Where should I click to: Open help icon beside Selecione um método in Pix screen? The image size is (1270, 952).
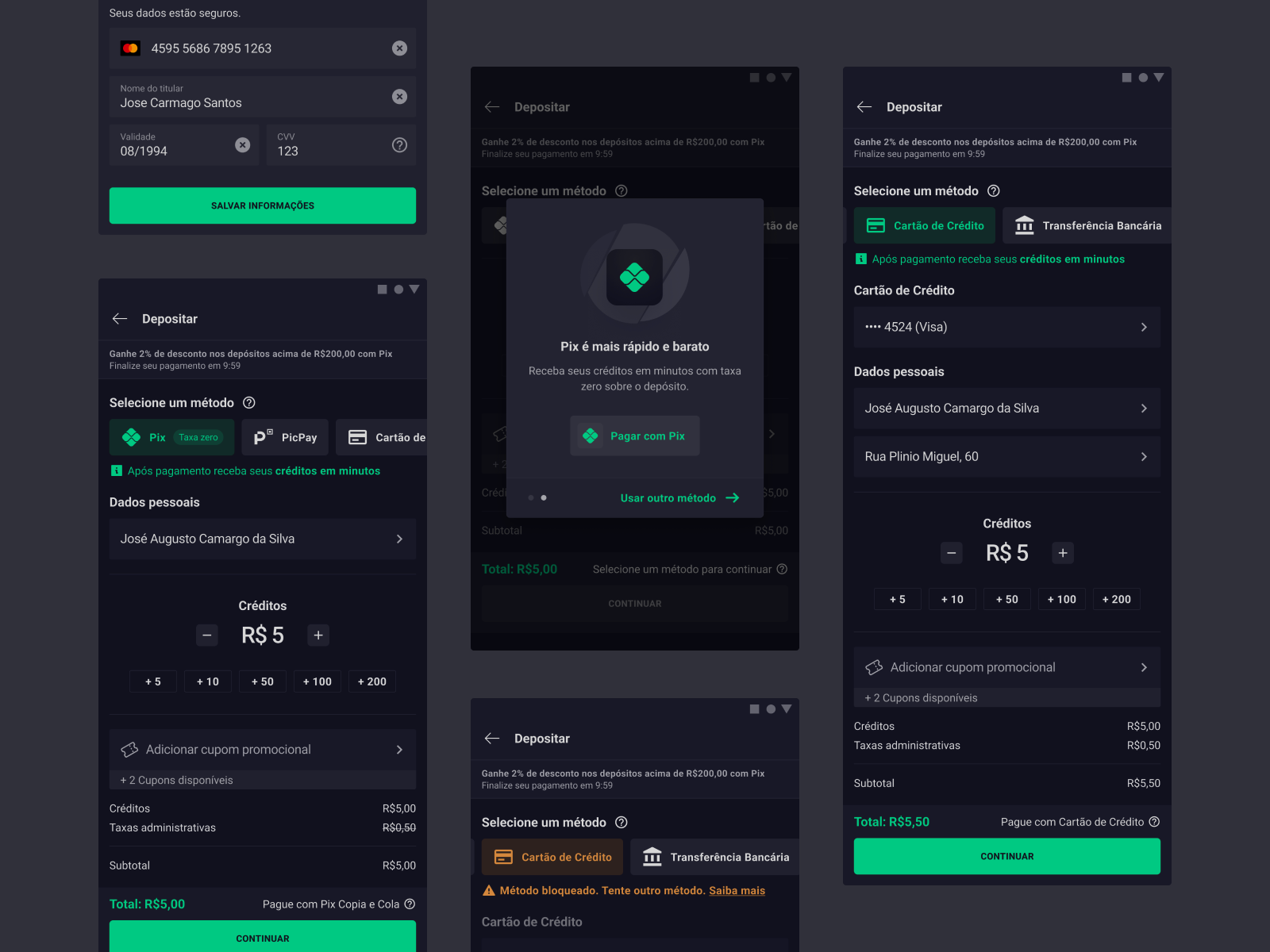pos(249,403)
